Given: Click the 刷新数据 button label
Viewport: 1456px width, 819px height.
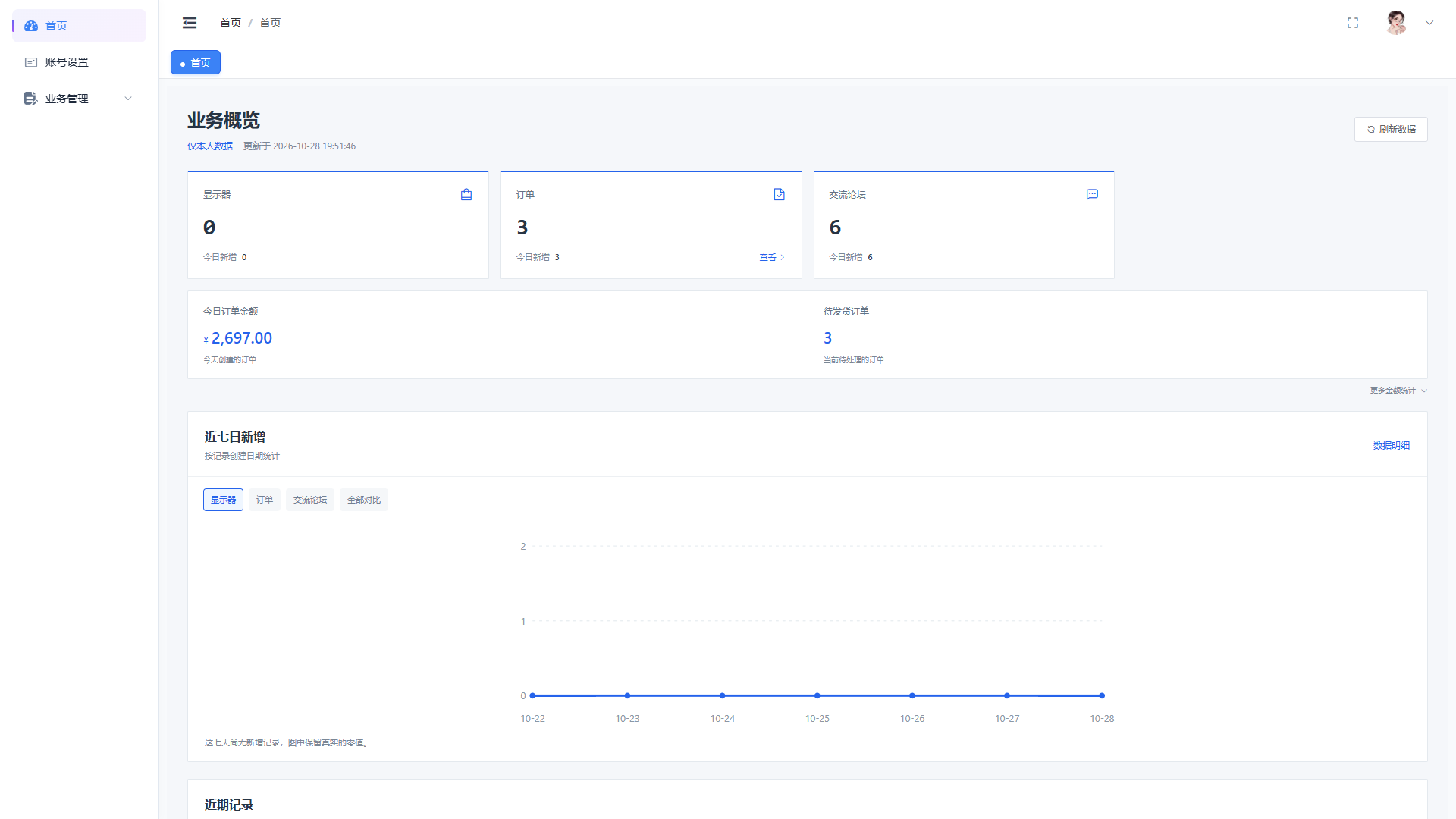Looking at the screenshot, I should coord(1398,130).
